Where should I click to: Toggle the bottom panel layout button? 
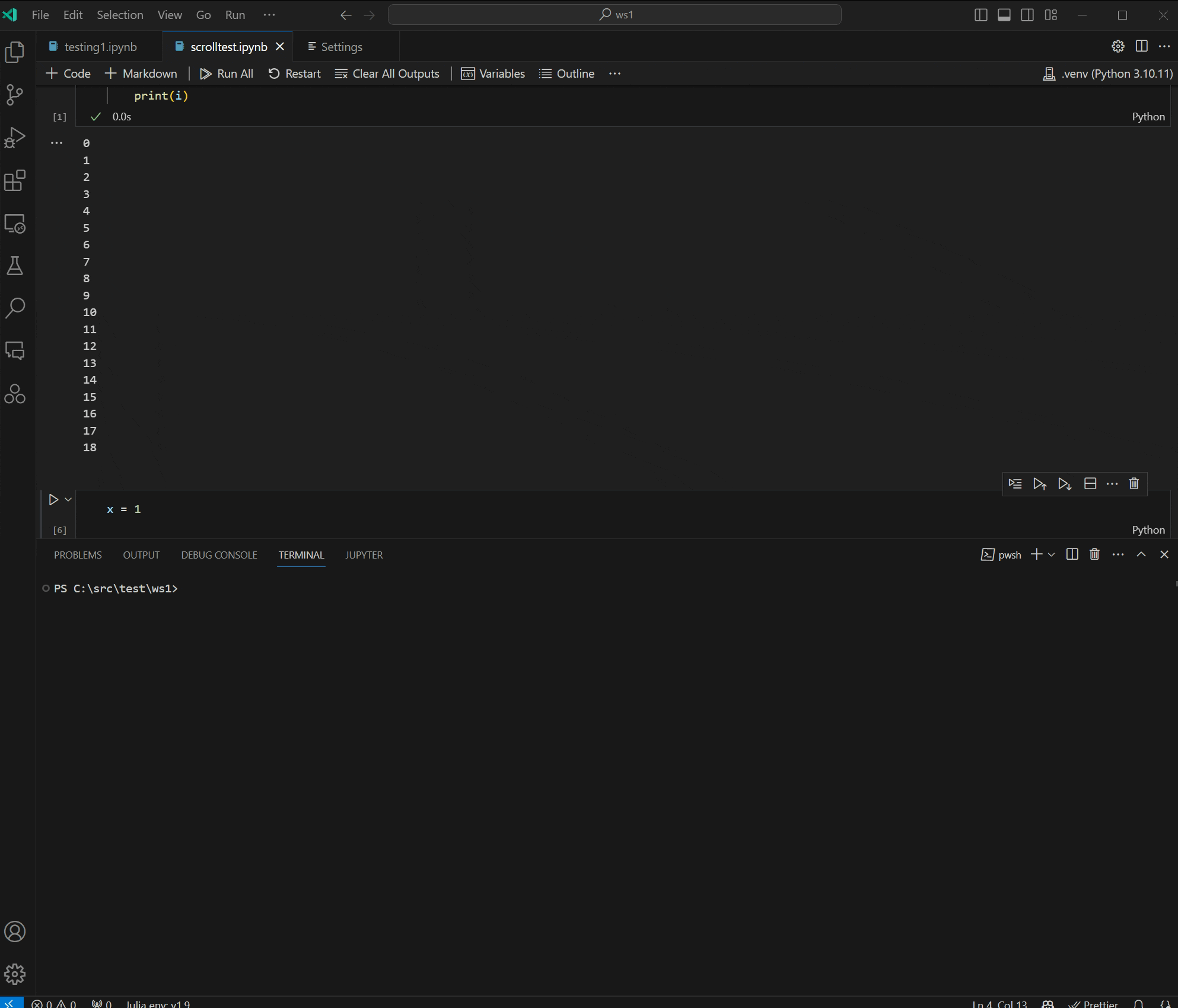pyautogui.click(x=1004, y=15)
